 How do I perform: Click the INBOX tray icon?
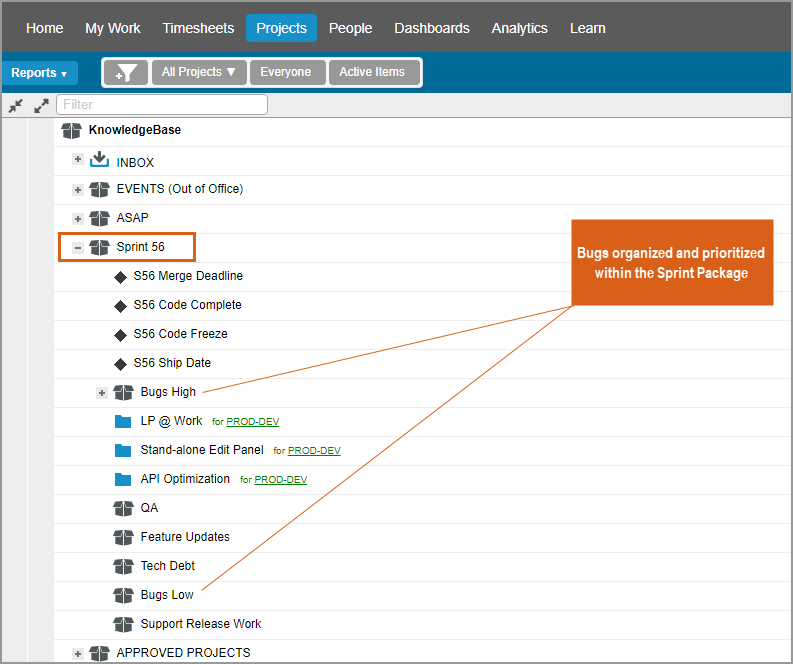coord(99,161)
